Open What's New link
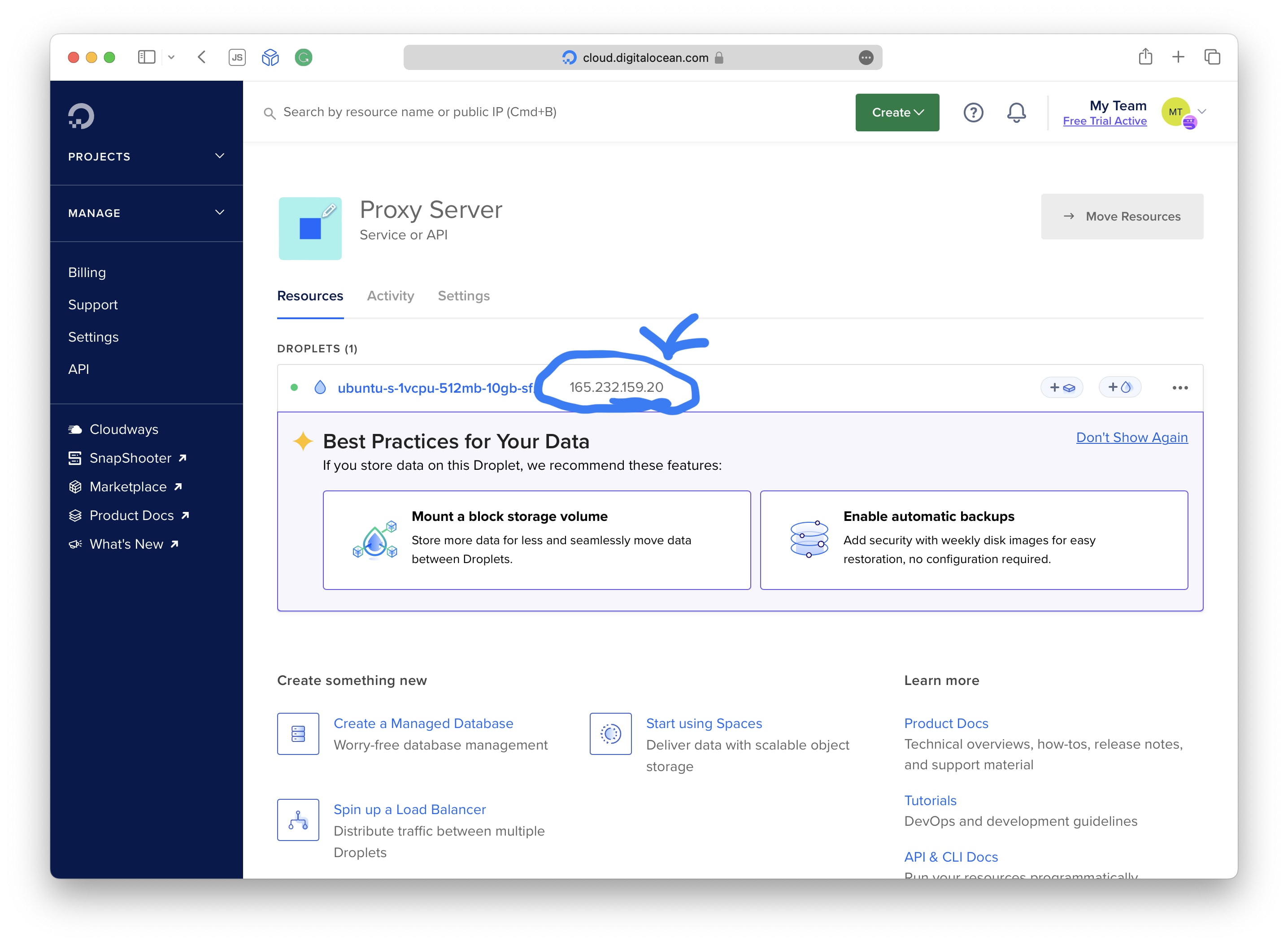 (124, 544)
